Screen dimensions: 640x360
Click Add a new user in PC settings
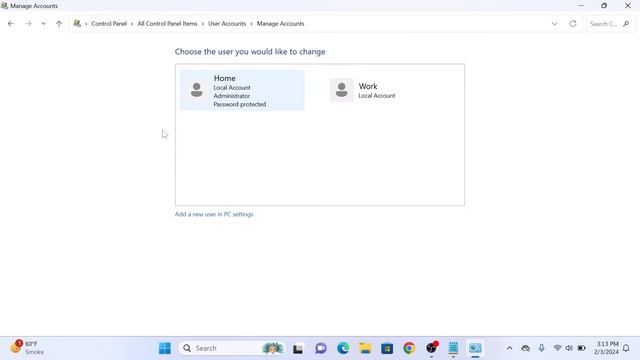coord(214,214)
